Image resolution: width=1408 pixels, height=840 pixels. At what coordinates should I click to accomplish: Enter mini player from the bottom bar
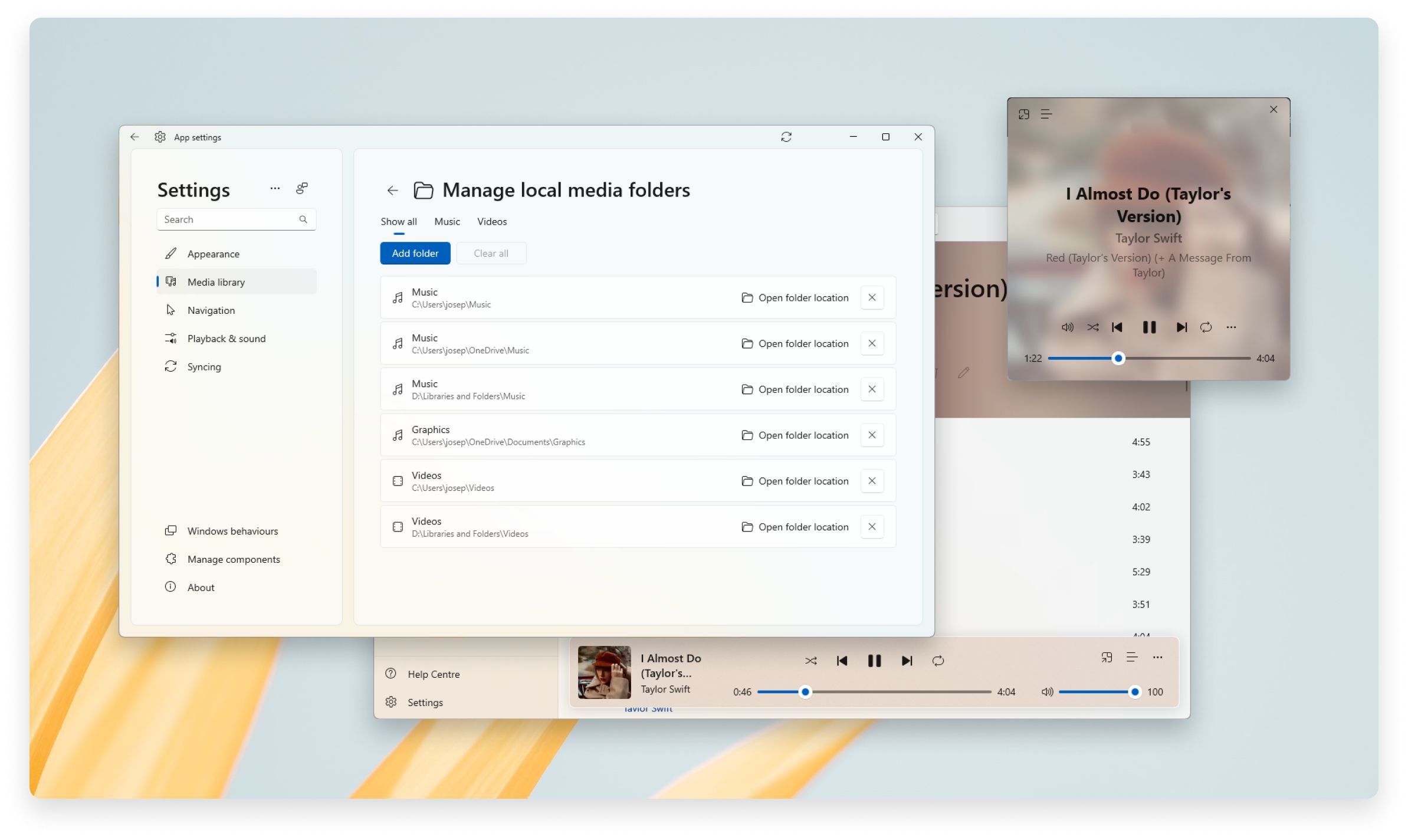tap(1106, 657)
